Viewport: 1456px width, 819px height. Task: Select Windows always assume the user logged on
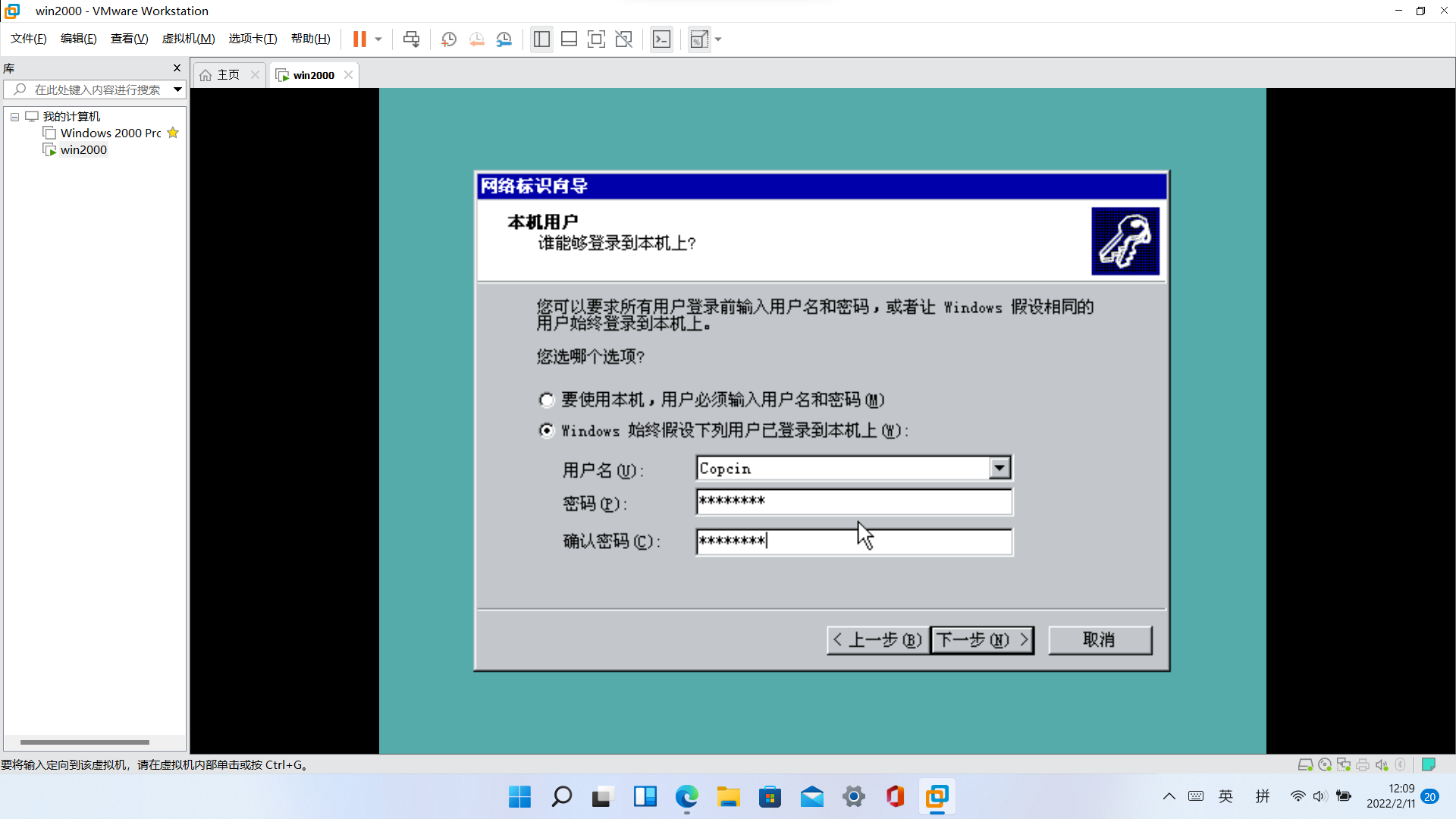coord(546,430)
